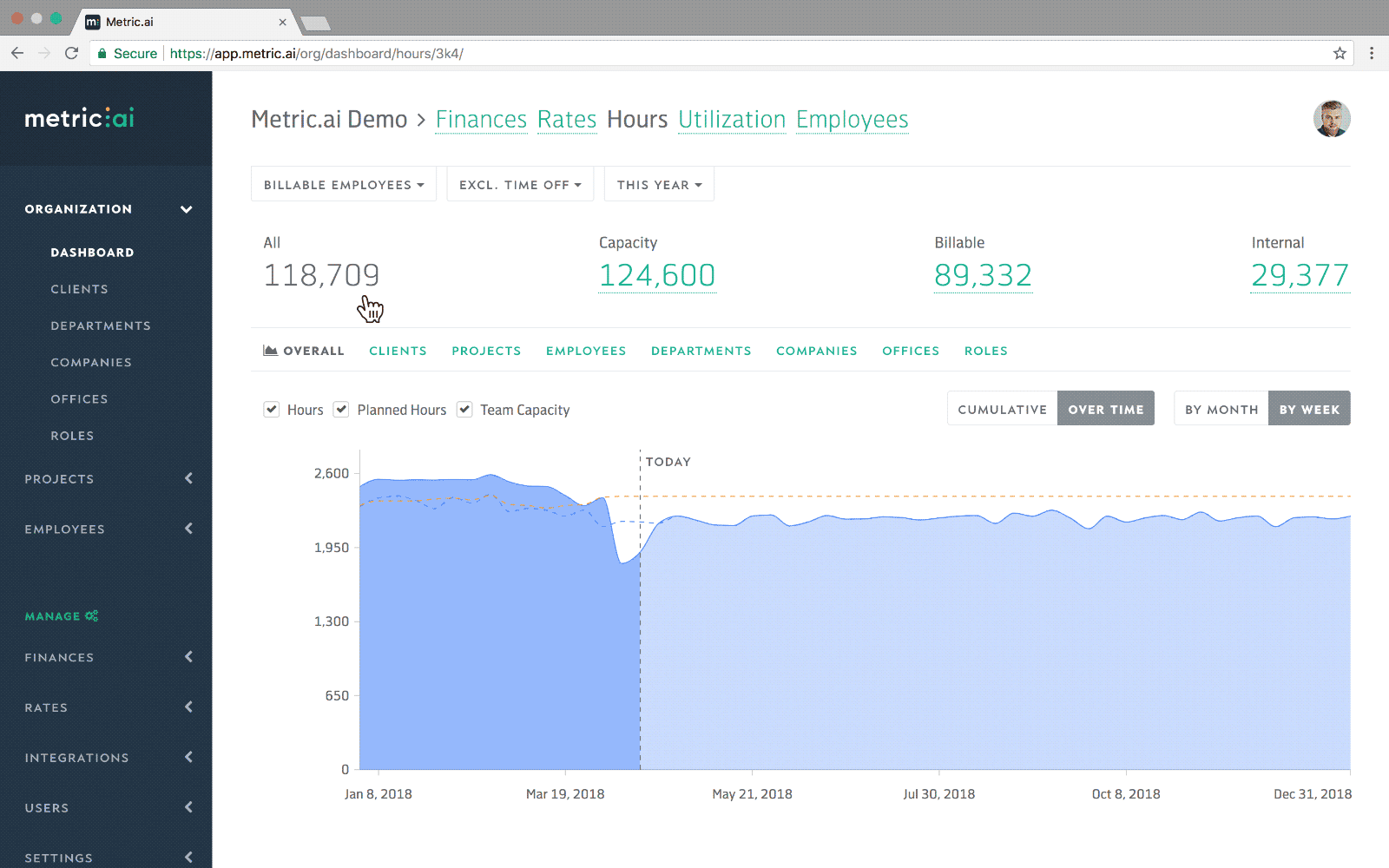Click the Mar 19, 2018 axis label
The height and width of the screenshot is (868, 1389).
pos(565,794)
